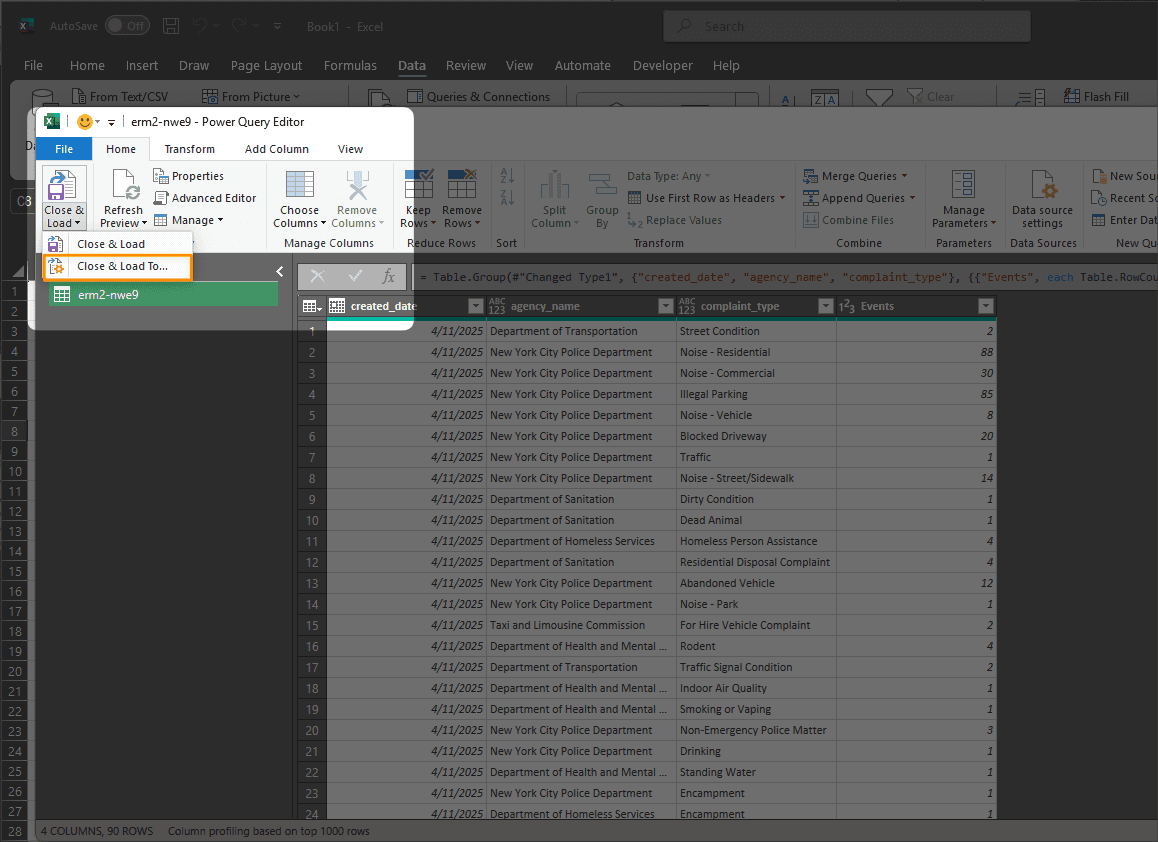Expand the Manage dropdown
Screen dimensions: 1158x842
pyautogui.click(x=220, y=220)
